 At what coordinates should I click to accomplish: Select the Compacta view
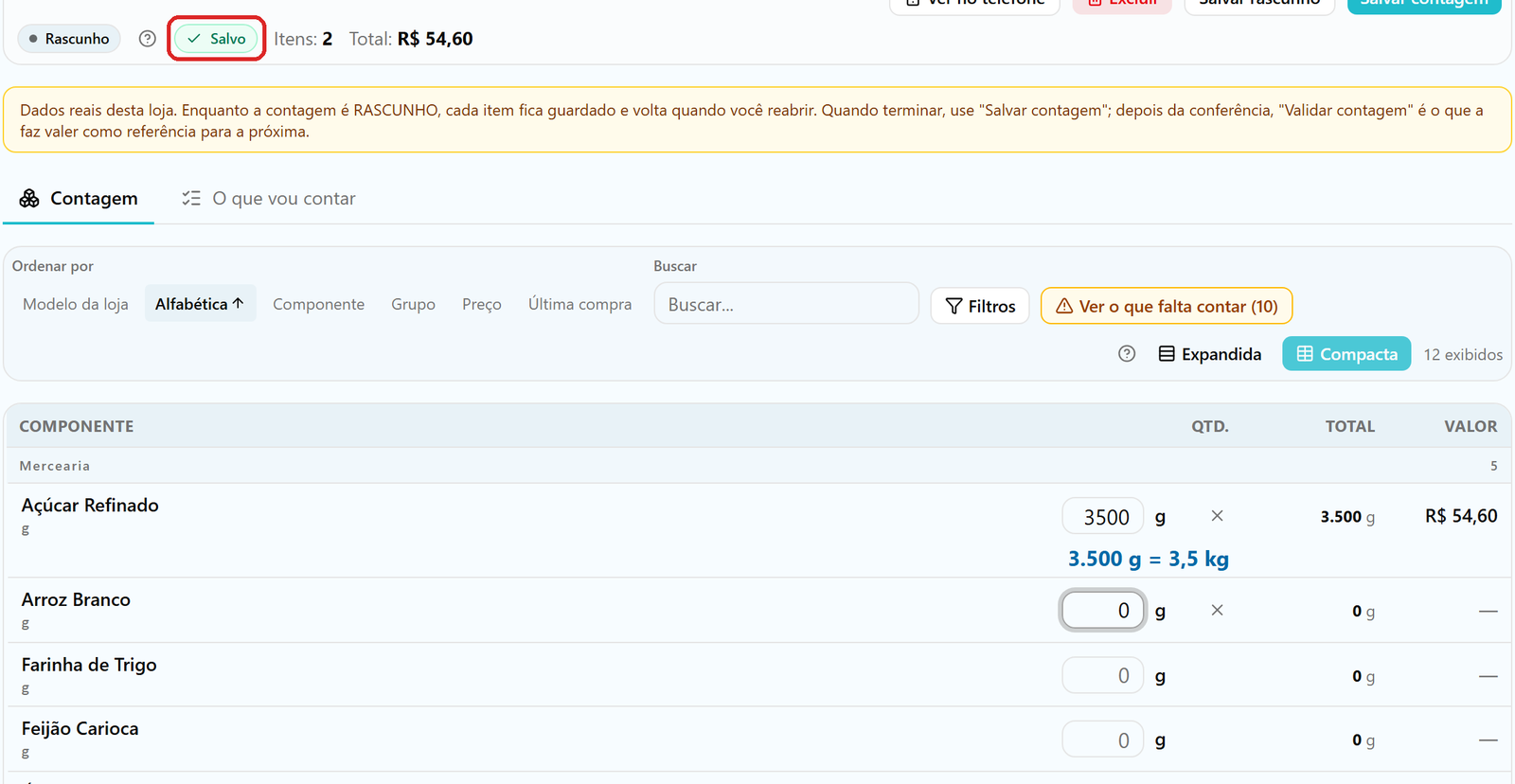1346,354
